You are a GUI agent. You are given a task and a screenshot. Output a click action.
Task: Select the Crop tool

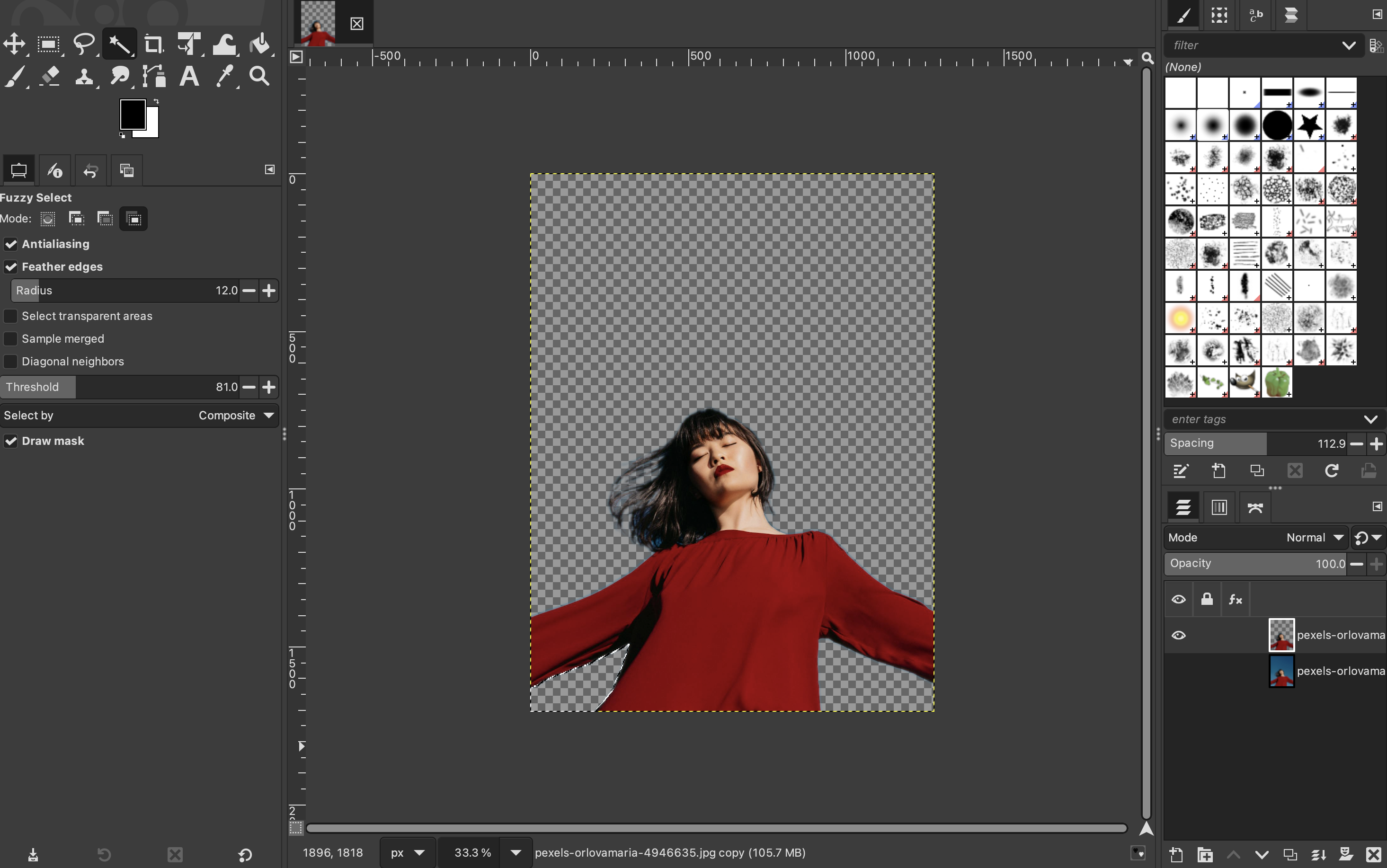[153, 44]
